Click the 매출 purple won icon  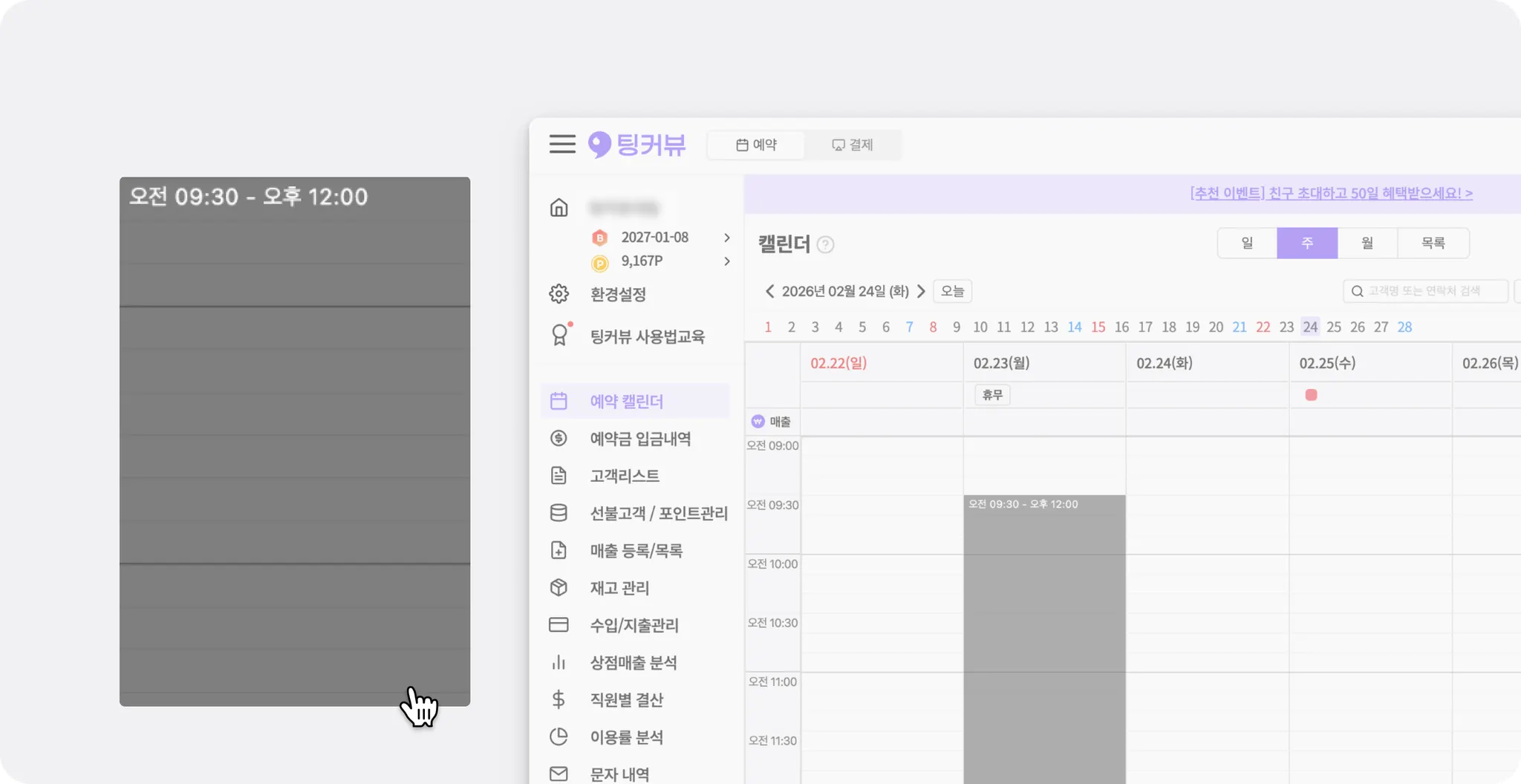click(758, 422)
